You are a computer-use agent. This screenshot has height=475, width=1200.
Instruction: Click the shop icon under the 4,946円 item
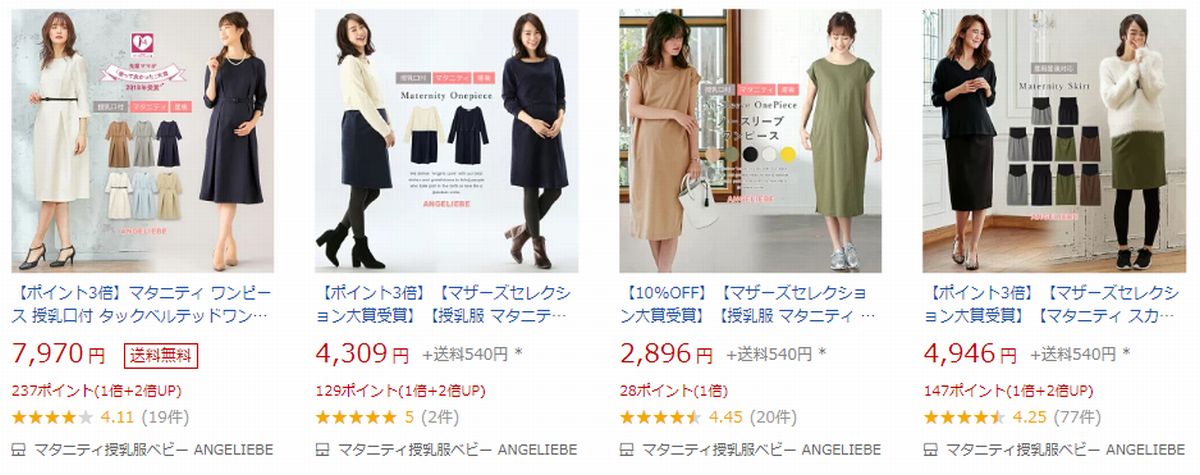[930, 449]
